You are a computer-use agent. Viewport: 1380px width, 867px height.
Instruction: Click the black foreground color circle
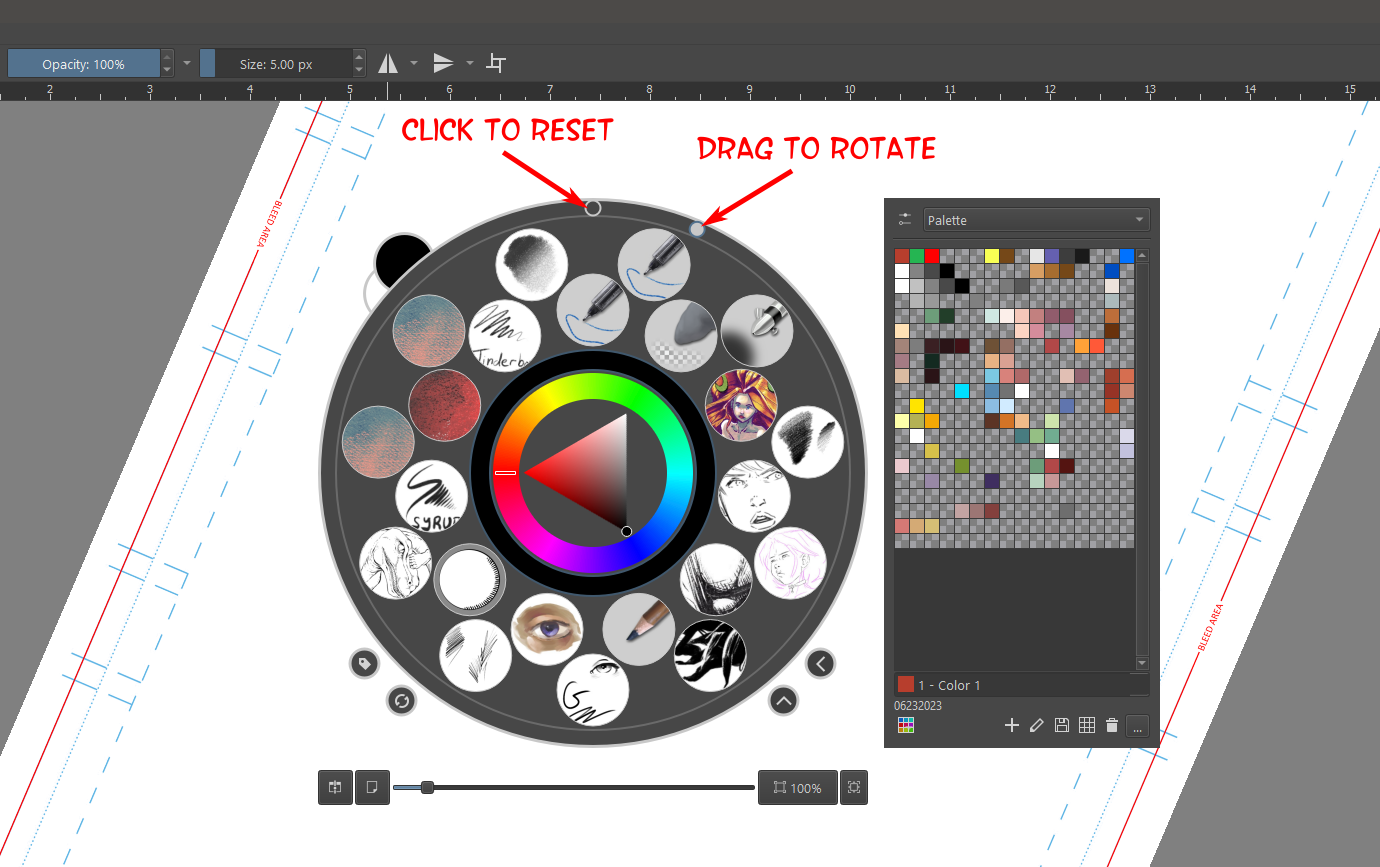click(x=401, y=259)
